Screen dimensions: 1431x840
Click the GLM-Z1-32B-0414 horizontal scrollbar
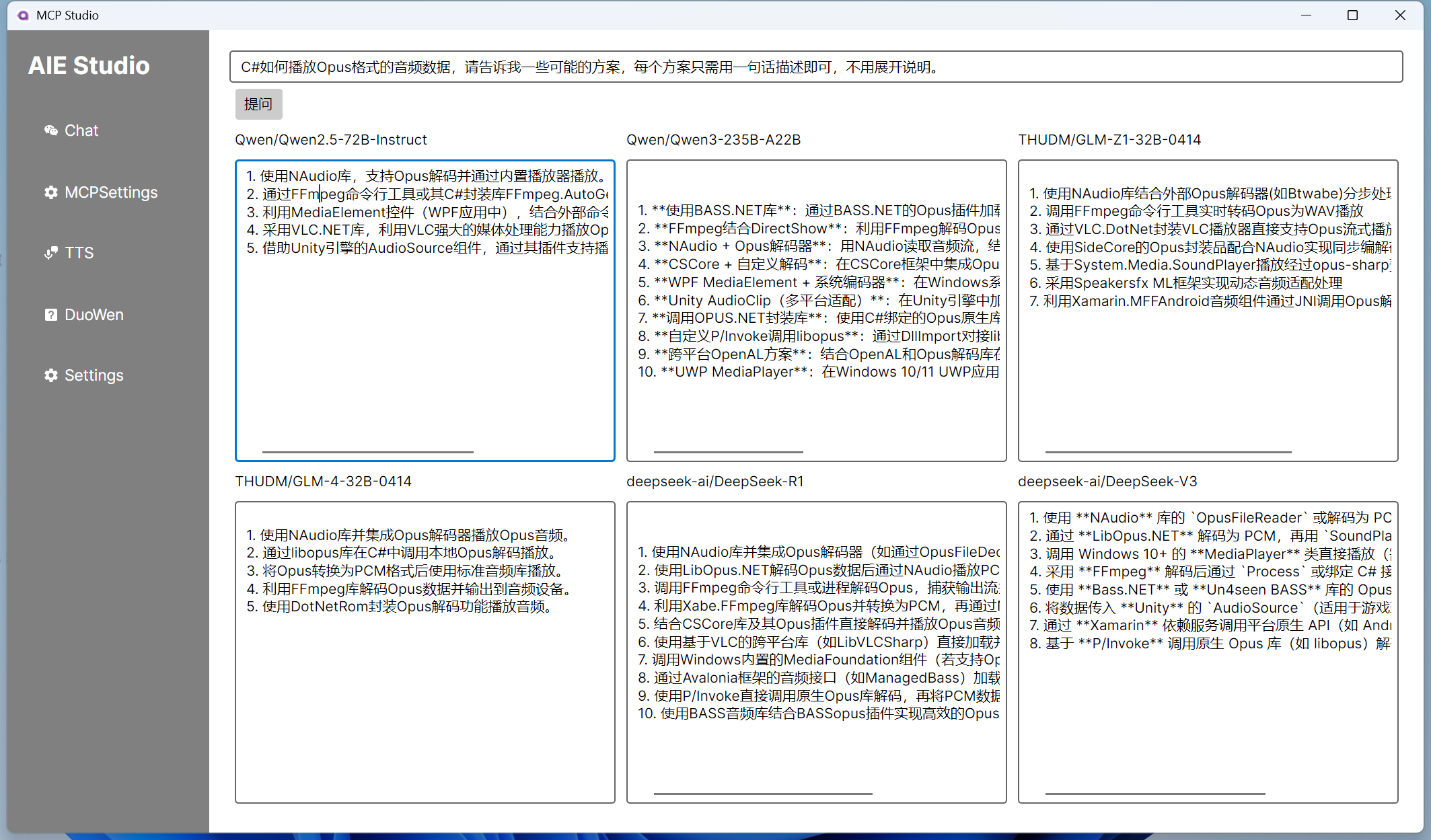[x=1168, y=452]
